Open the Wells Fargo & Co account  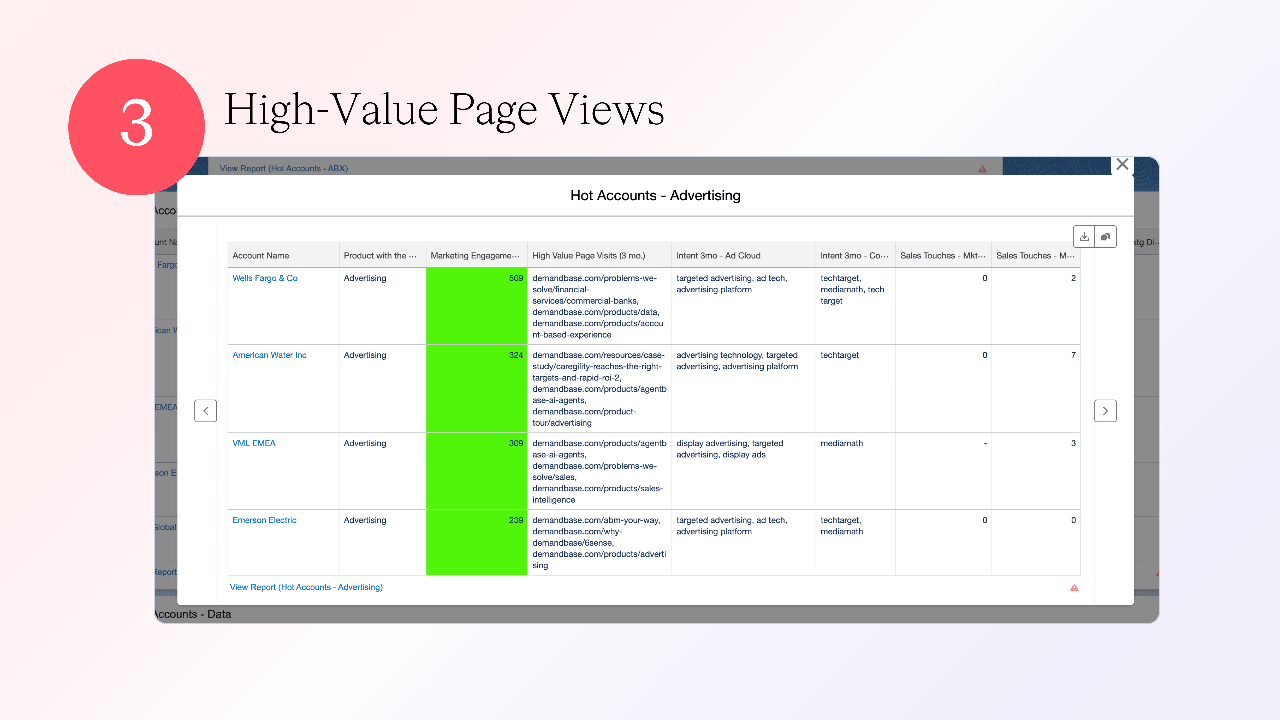pyautogui.click(x=265, y=278)
